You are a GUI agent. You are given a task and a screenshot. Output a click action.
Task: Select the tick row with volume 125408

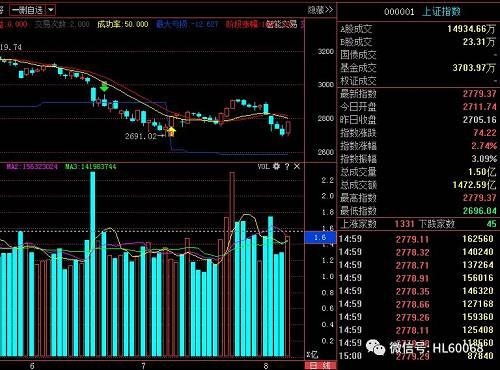pyautogui.click(x=416, y=330)
